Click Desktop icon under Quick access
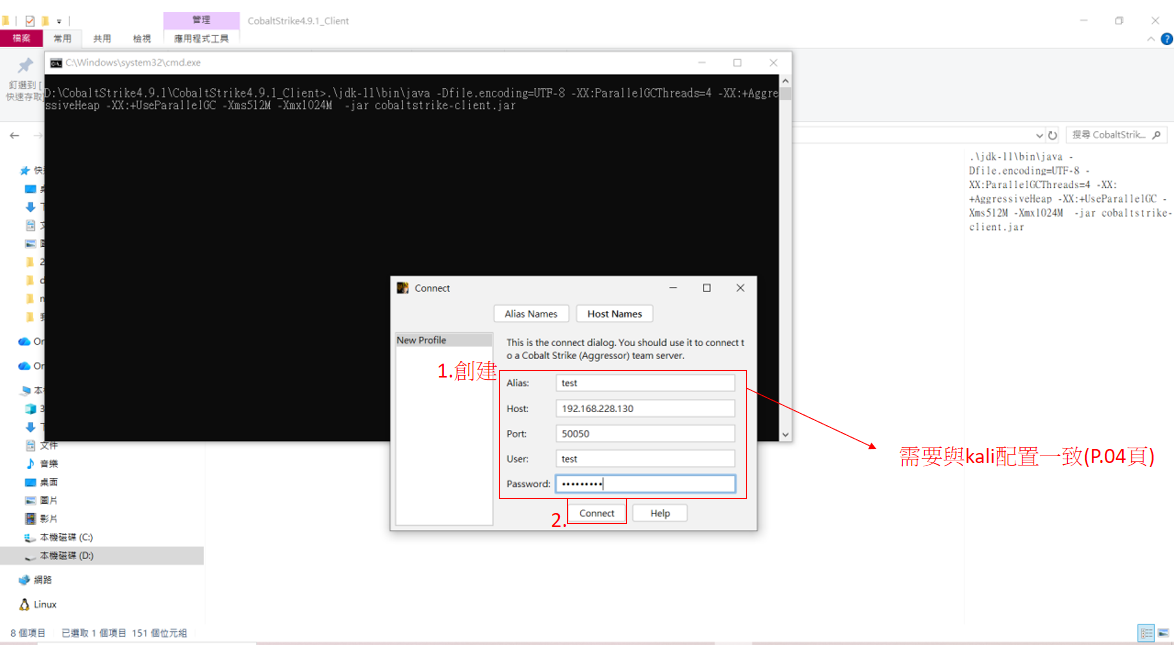Viewport: 1174px width, 651px height. click(31, 189)
